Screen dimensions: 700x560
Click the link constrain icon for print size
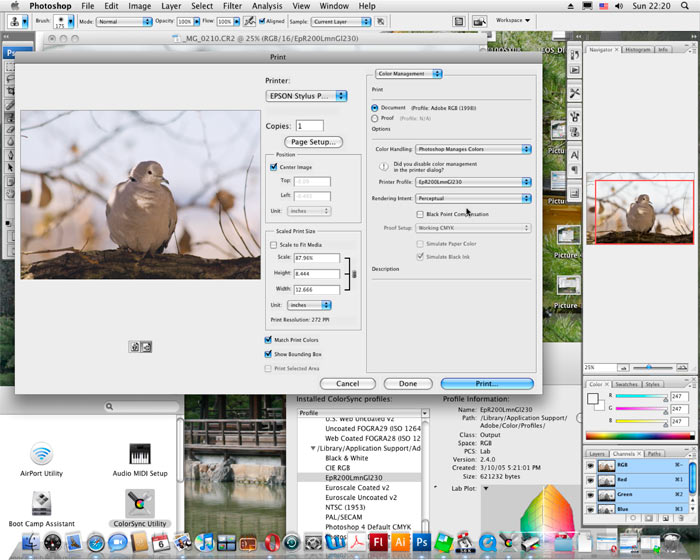tap(354, 274)
